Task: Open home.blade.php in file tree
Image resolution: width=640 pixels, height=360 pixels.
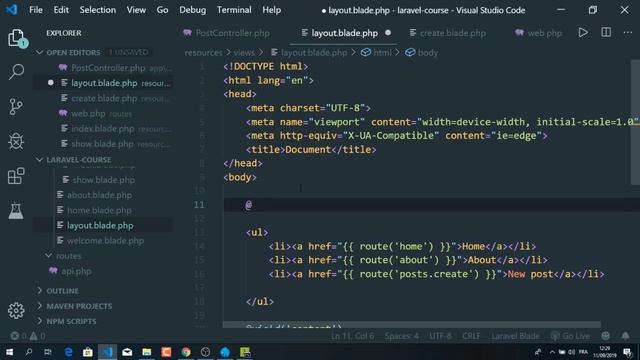Action: click(x=99, y=210)
